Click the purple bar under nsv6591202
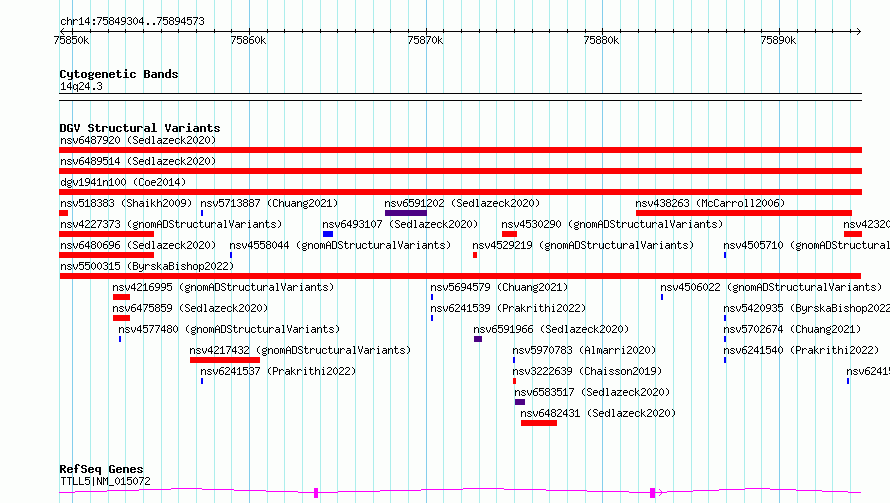This screenshot has width=890, height=503. coord(406,213)
